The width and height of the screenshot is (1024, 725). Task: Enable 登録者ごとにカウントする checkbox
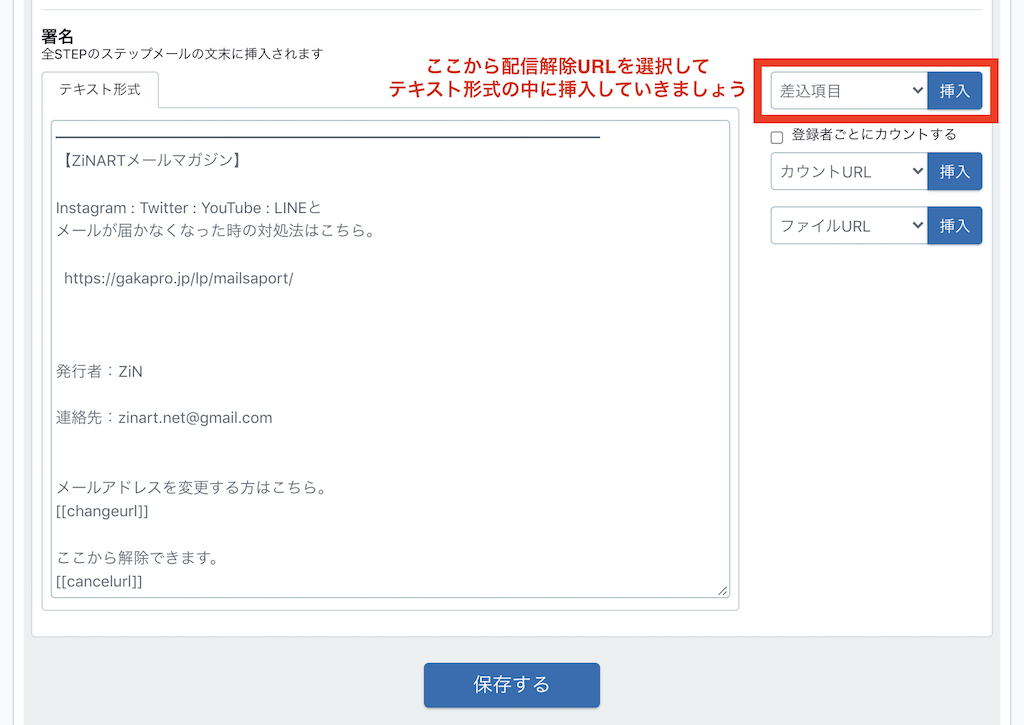click(x=777, y=137)
